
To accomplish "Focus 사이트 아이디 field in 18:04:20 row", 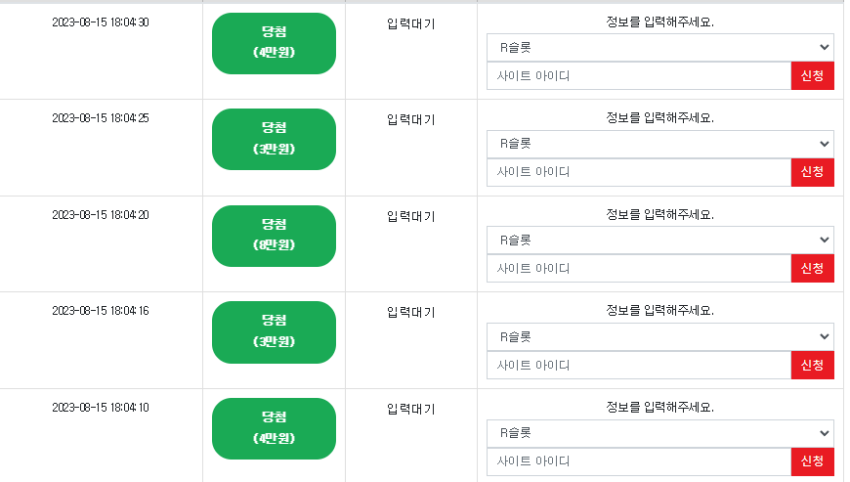I will tap(639, 268).
